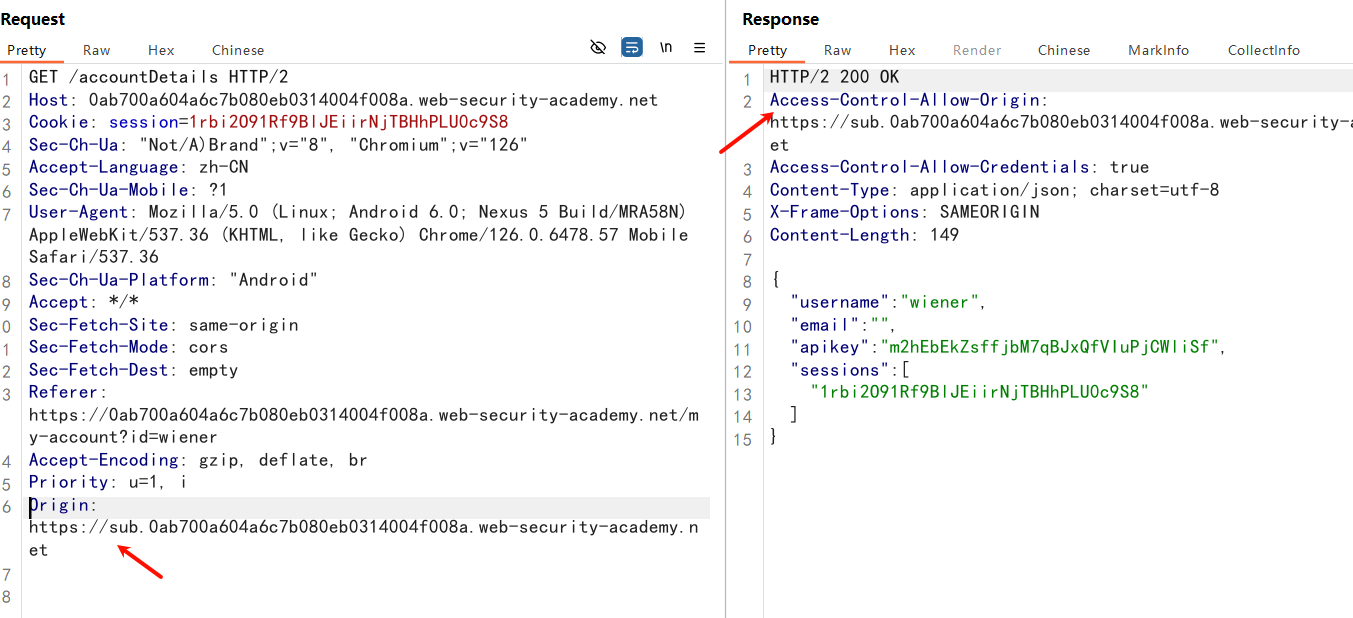The height and width of the screenshot is (618, 1353).
Task: Toggle the crossed-out eye icon in Request
Action: [598, 48]
